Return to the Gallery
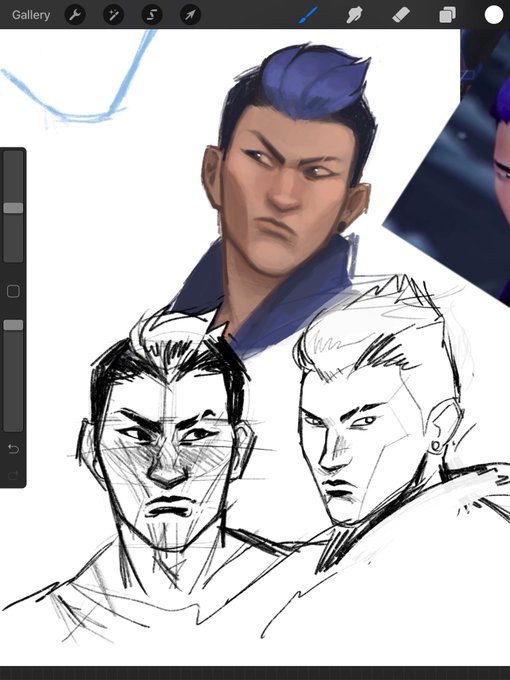Viewport: 510px width, 680px height. (31, 15)
